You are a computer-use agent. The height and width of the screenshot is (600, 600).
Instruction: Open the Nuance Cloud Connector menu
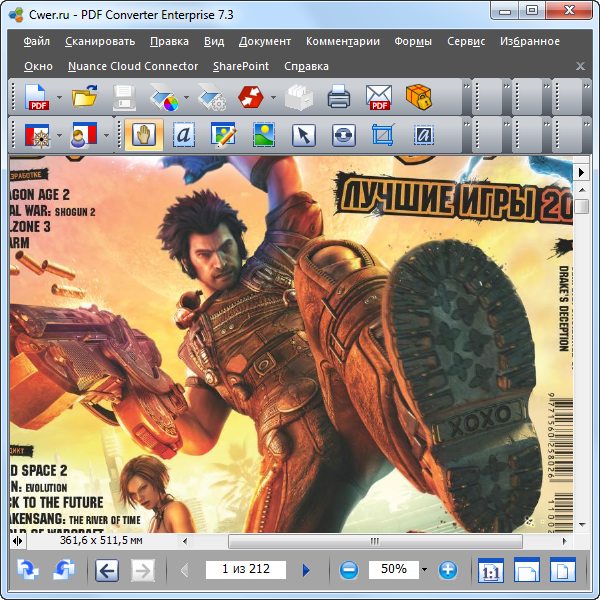(x=133, y=66)
